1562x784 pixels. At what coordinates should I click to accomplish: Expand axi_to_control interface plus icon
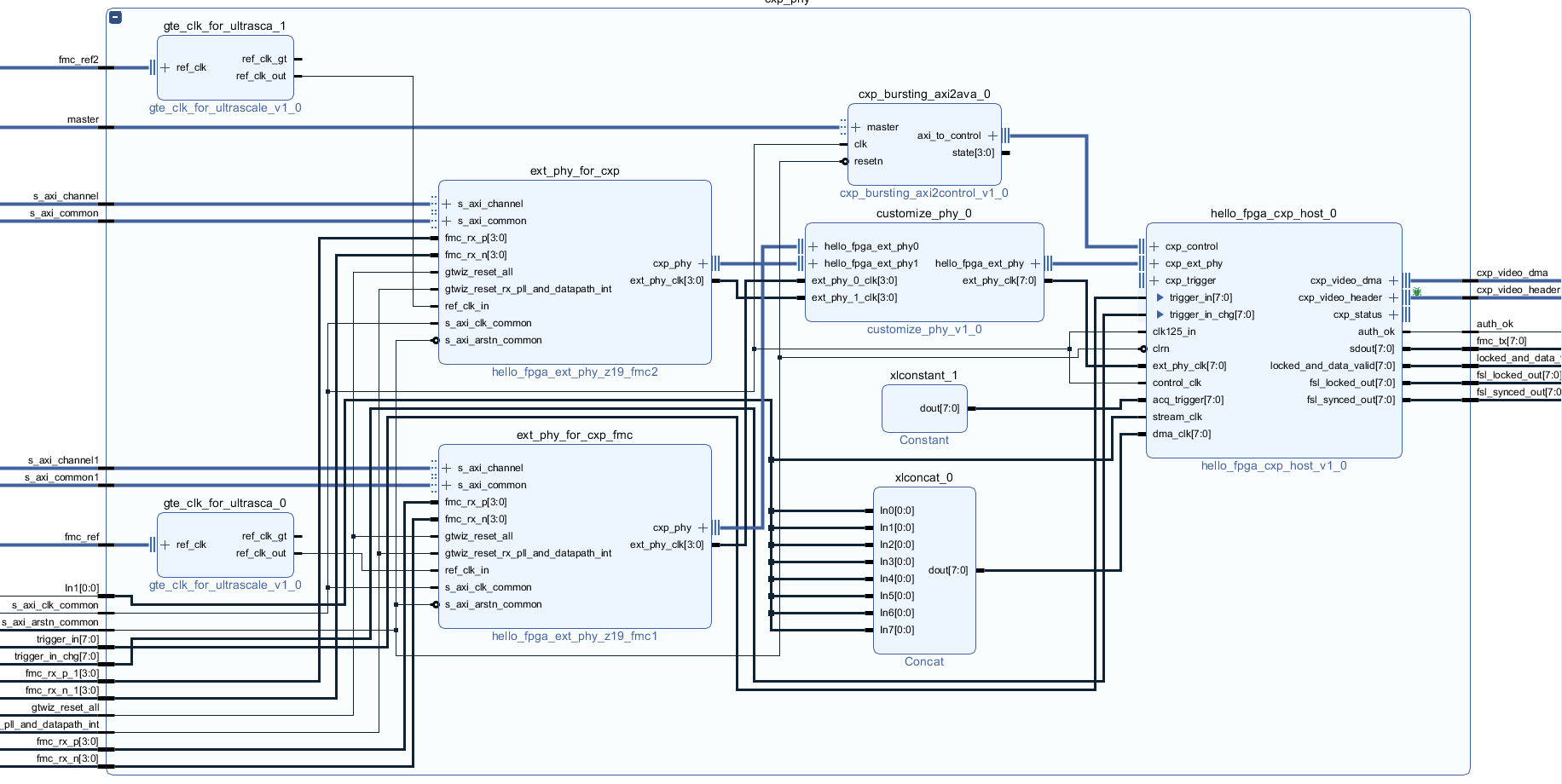point(992,135)
